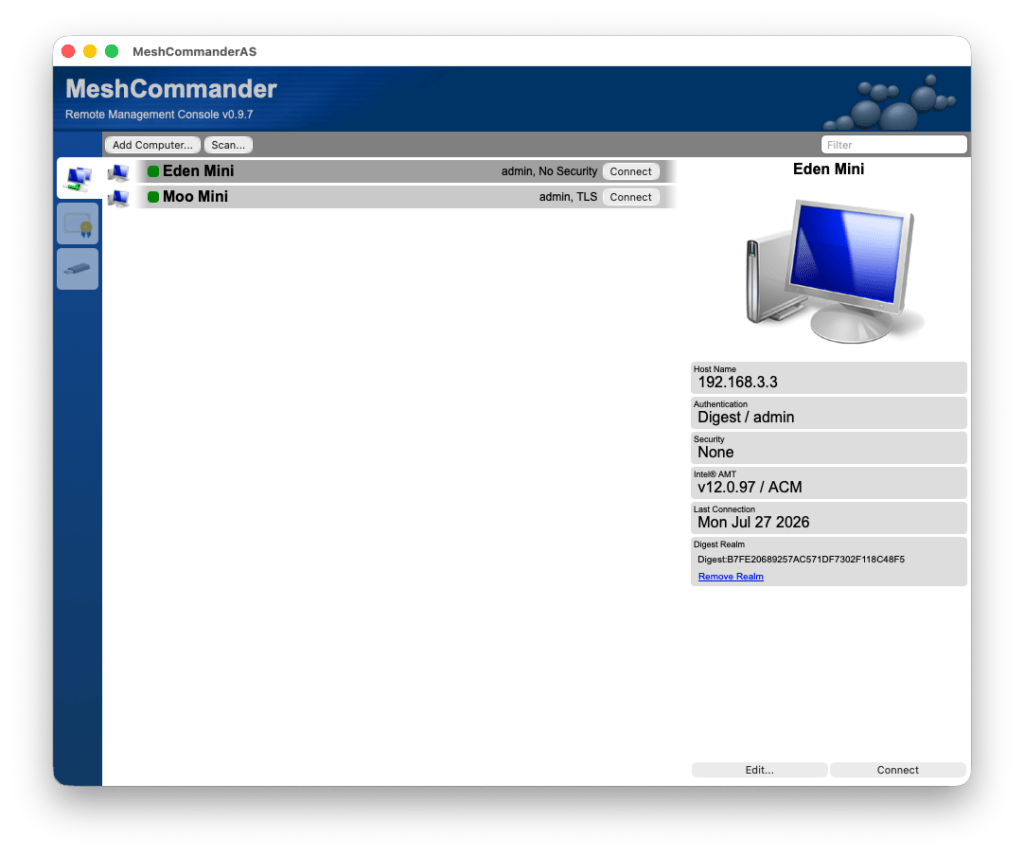
Task: Focus the Filter input field
Action: click(893, 145)
